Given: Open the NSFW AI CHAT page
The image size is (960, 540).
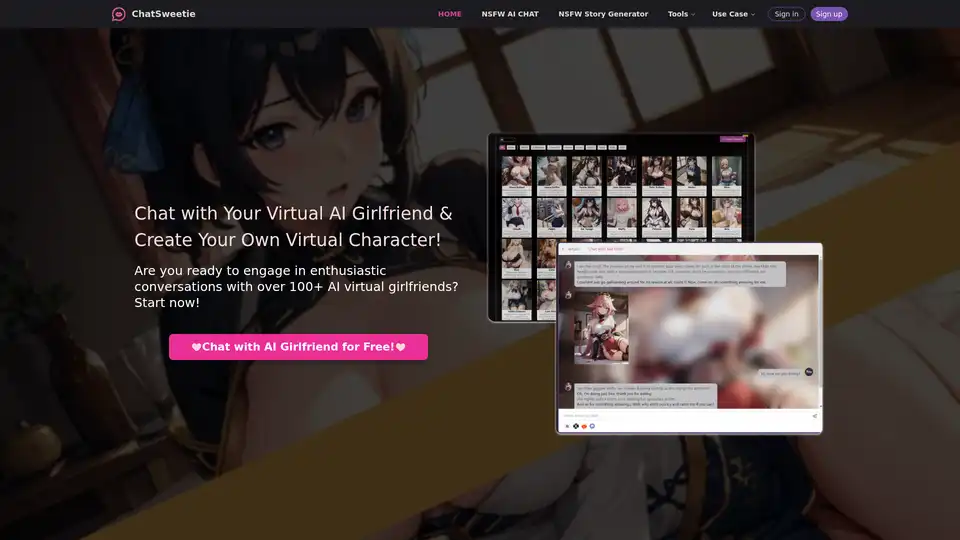Looking at the screenshot, I should (x=510, y=14).
